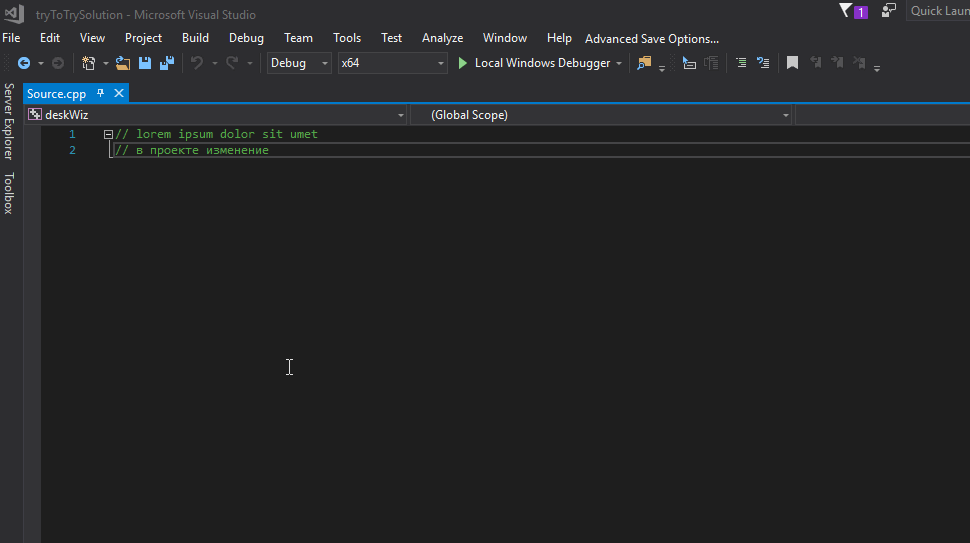Viewport: 970px width, 543px height.
Task: Open the Analyze menu
Action: click(x=442, y=38)
